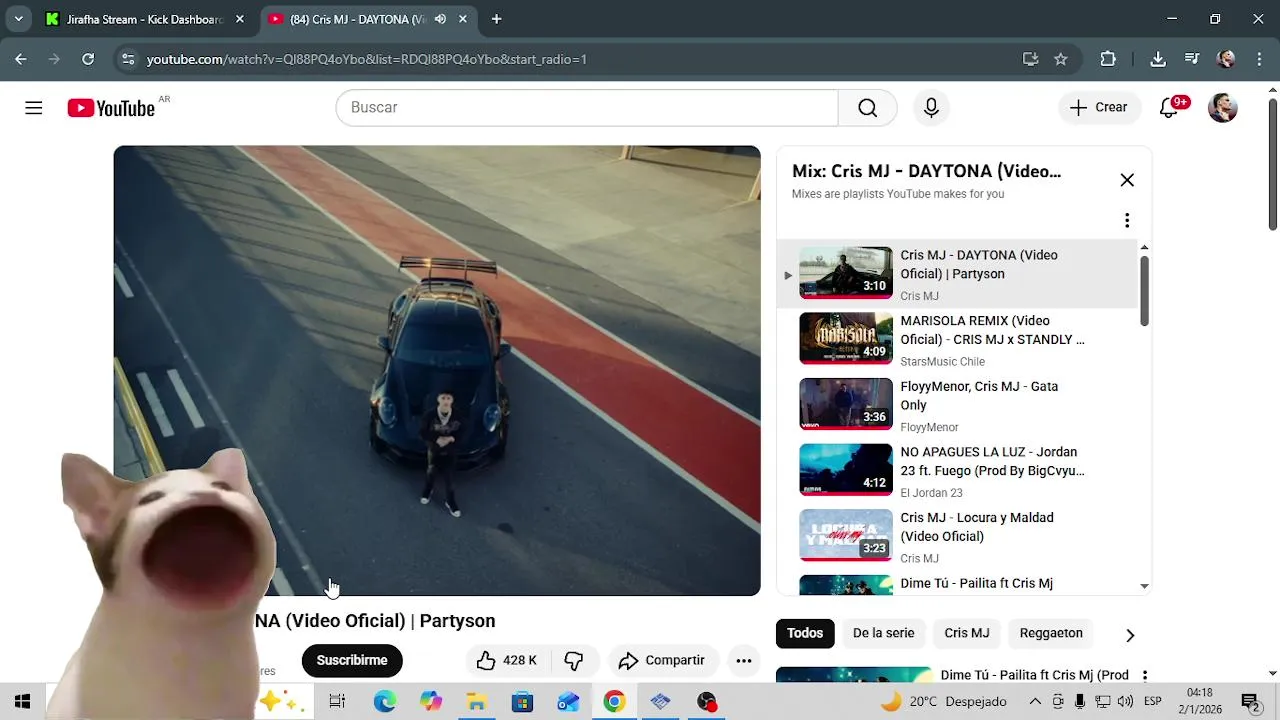Image resolution: width=1280 pixels, height=720 pixels.
Task: Start voice search with microphone icon
Action: click(x=931, y=108)
